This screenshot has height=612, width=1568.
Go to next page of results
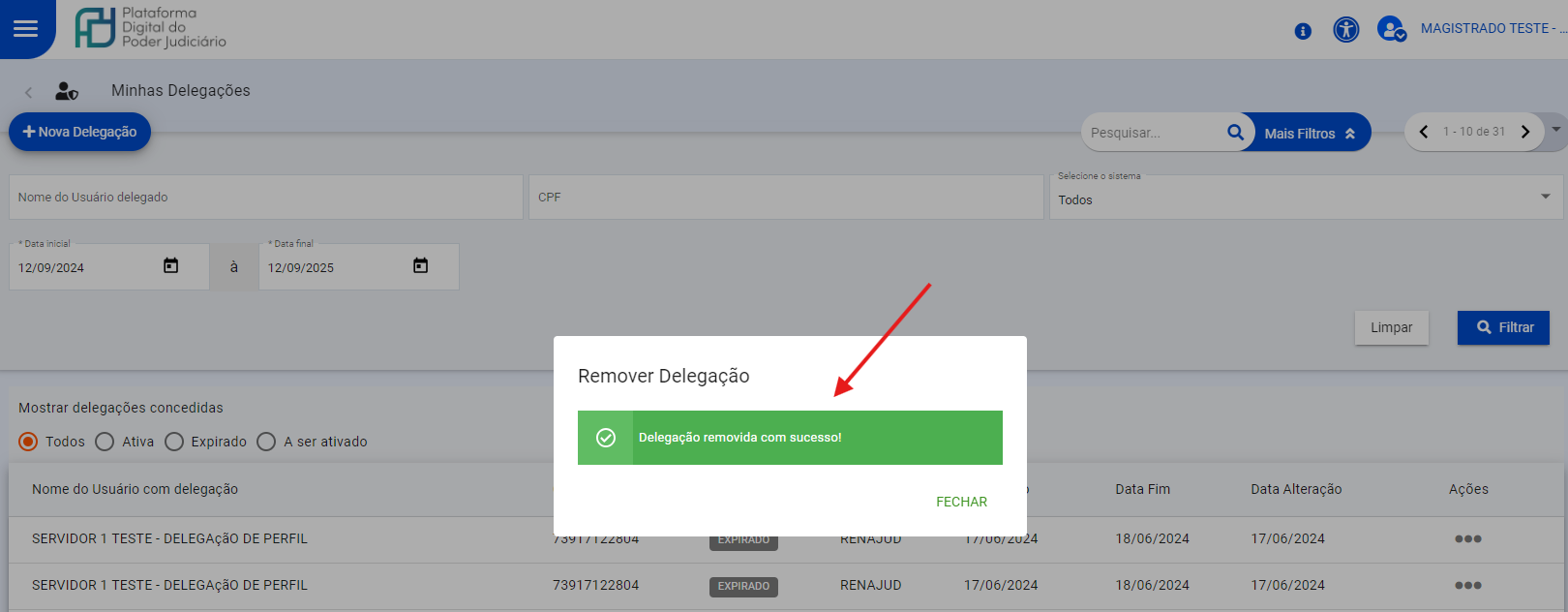1525,132
